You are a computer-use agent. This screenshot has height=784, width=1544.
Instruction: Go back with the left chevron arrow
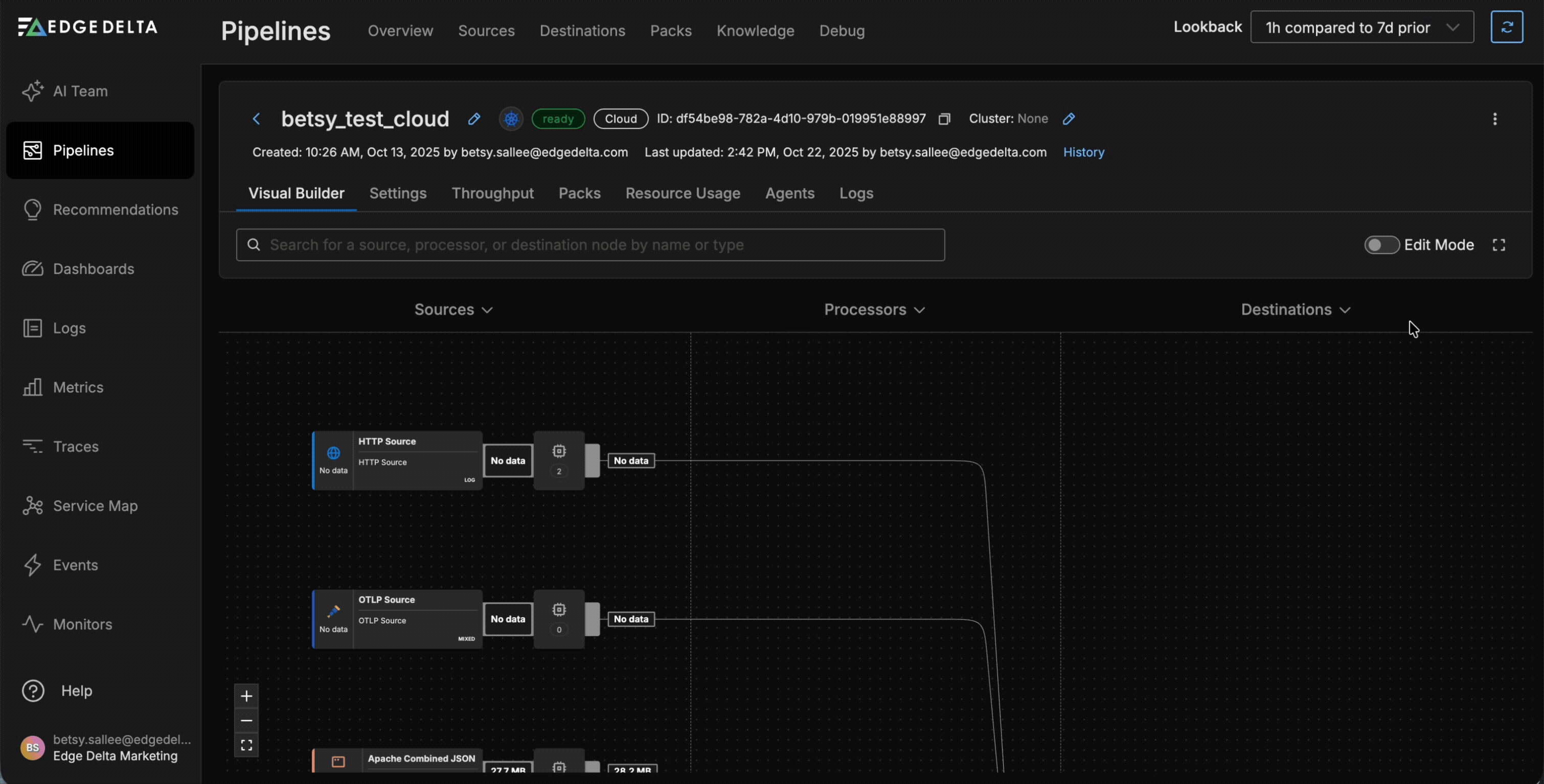click(x=257, y=119)
